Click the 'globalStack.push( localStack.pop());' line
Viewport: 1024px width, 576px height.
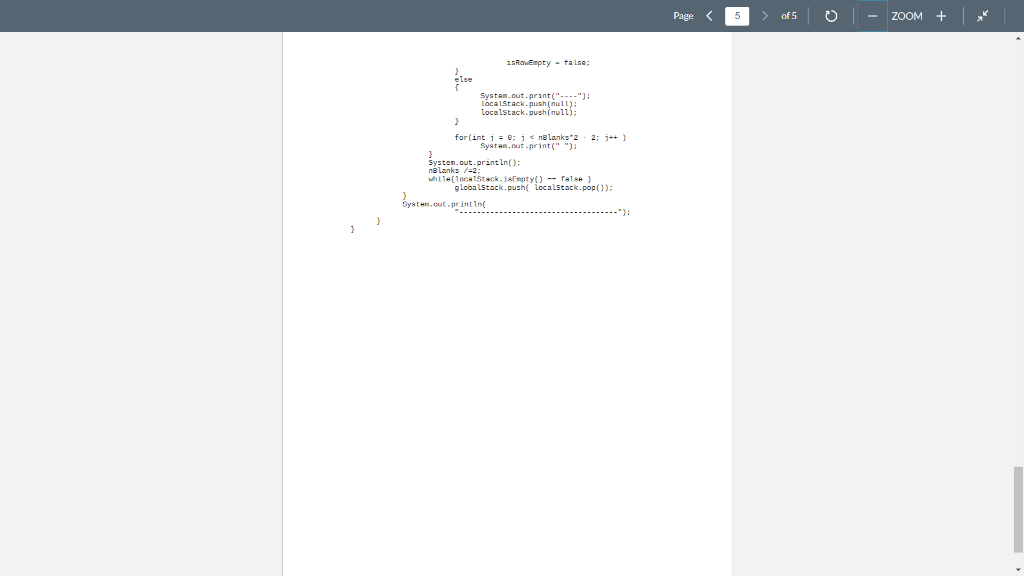(534, 187)
